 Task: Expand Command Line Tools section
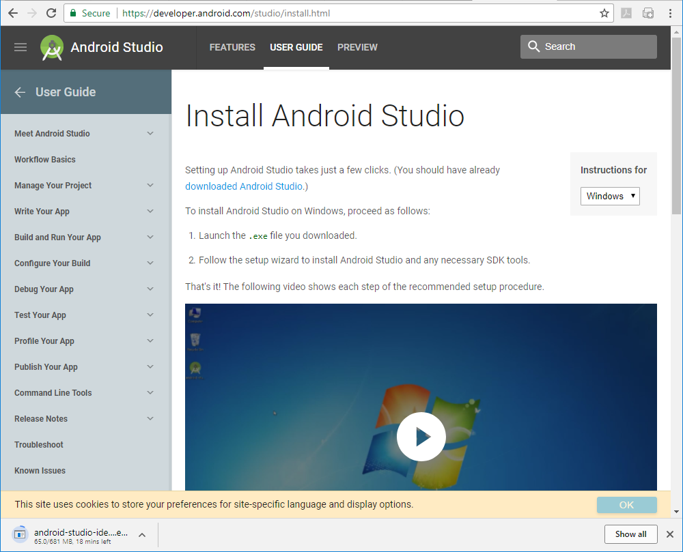coord(150,393)
